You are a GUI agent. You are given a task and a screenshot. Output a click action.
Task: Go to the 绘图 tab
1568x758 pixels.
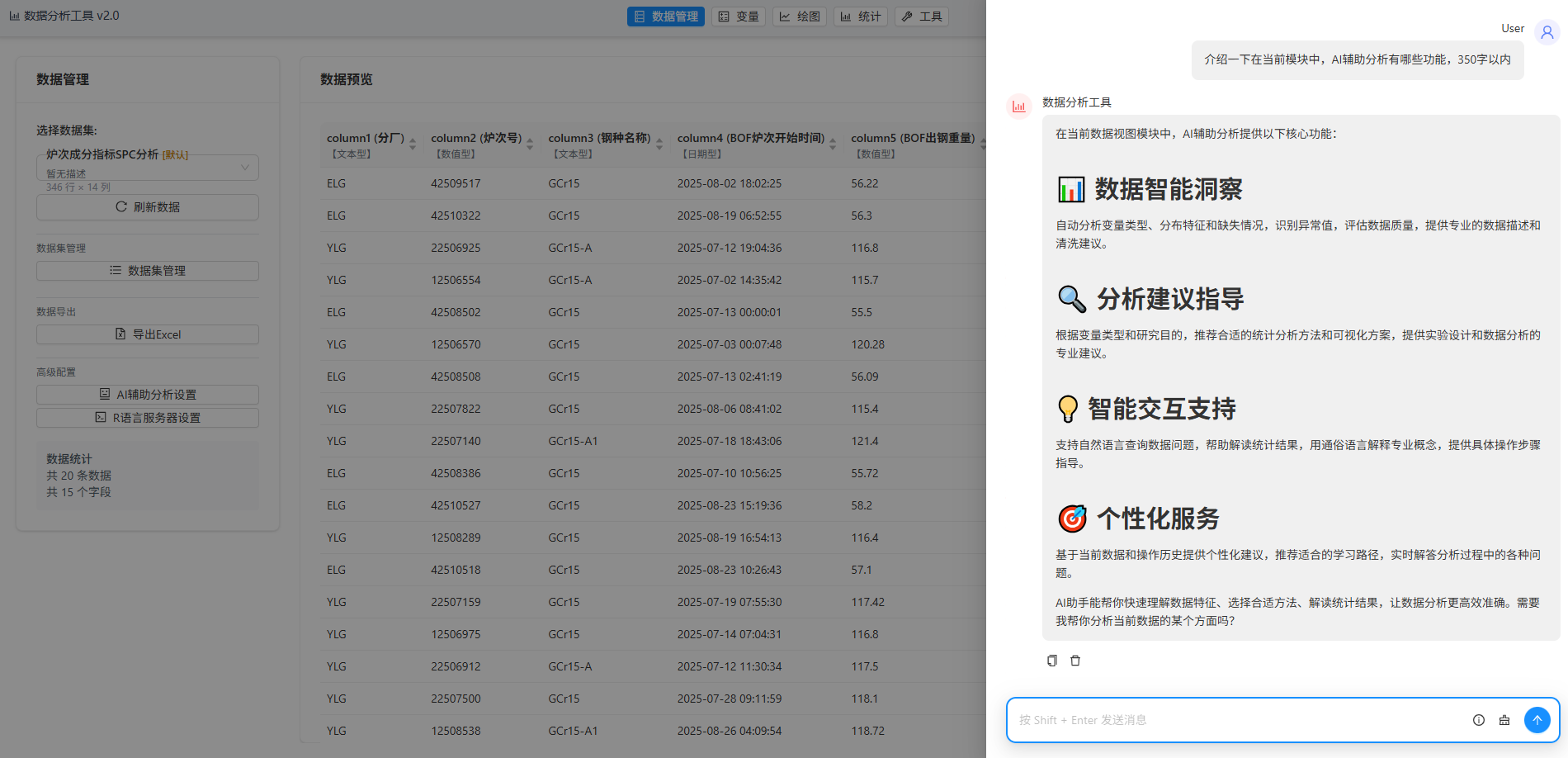pyautogui.click(x=800, y=17)
